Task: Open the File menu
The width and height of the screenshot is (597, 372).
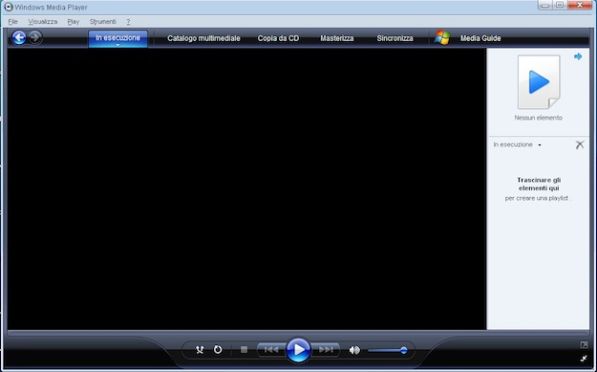Action: pyautogui.click(x=13, y=22)
